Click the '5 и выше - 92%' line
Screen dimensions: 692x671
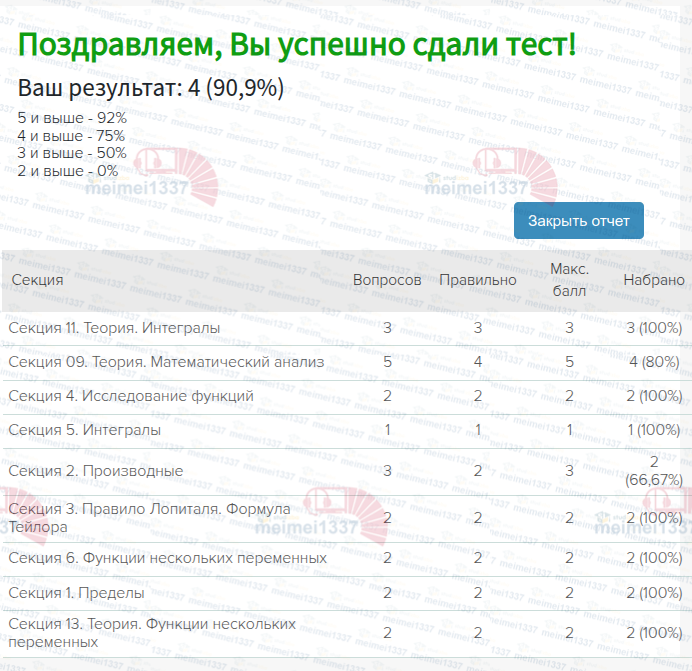72,118
